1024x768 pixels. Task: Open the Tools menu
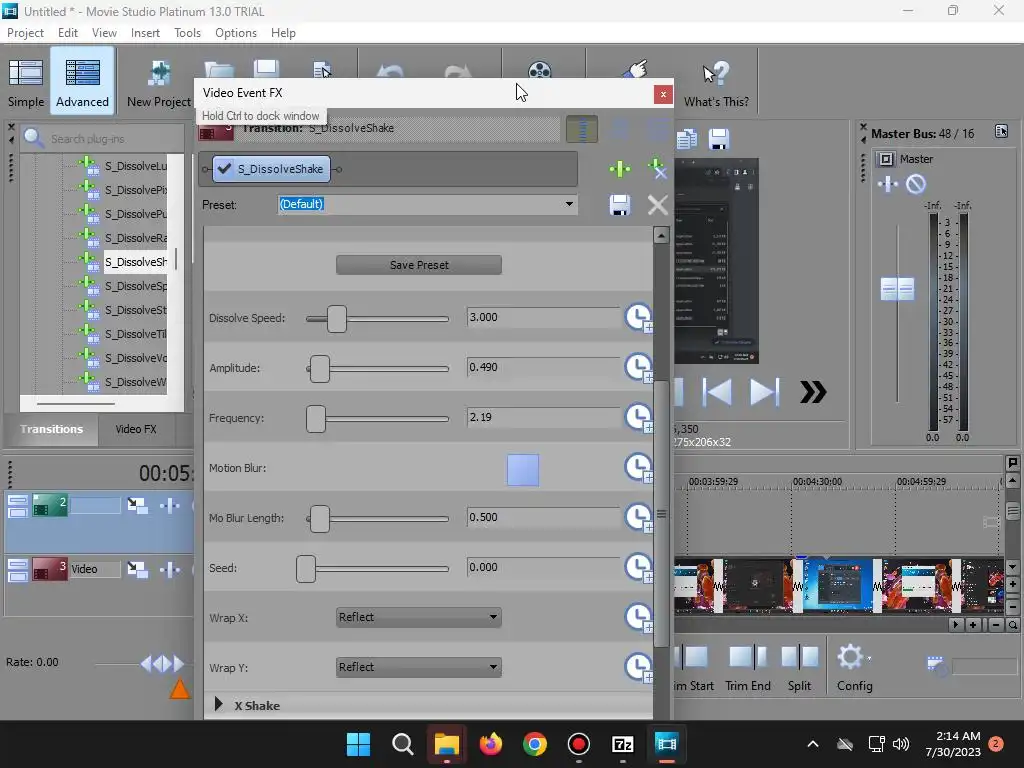pos(187,33)
